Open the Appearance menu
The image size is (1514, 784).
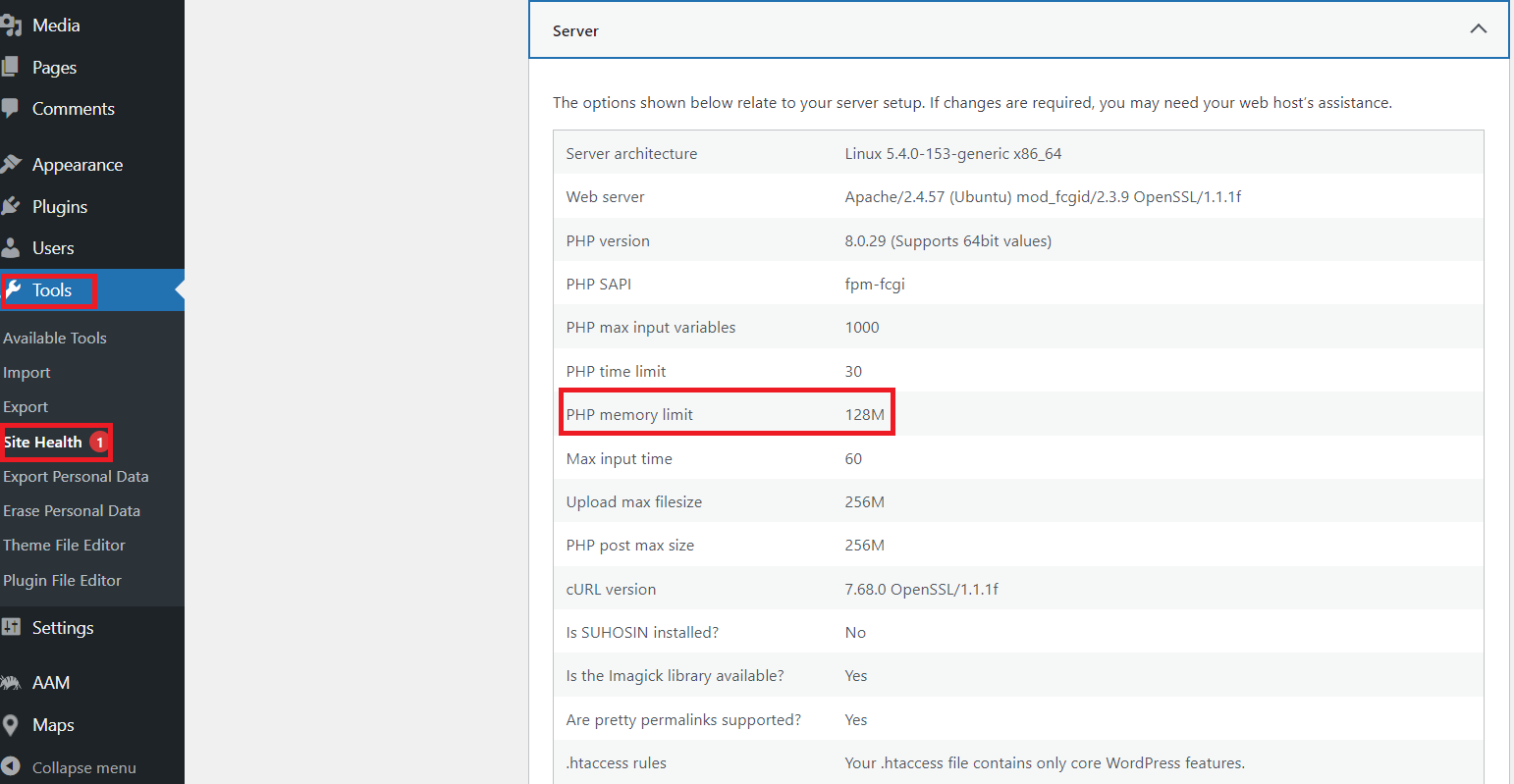point(78,165)
